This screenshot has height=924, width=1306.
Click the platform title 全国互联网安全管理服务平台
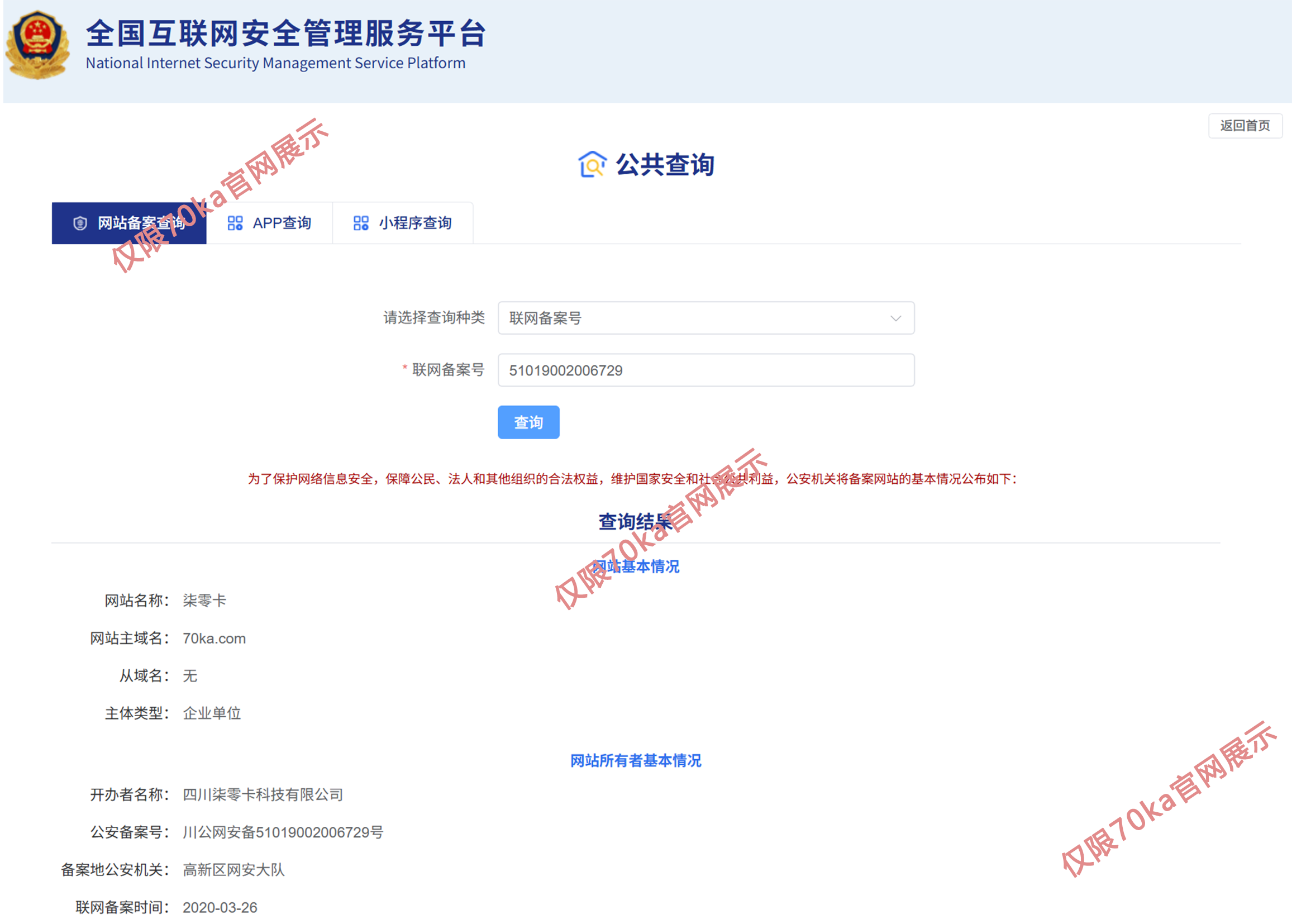(x=286, y=33)
